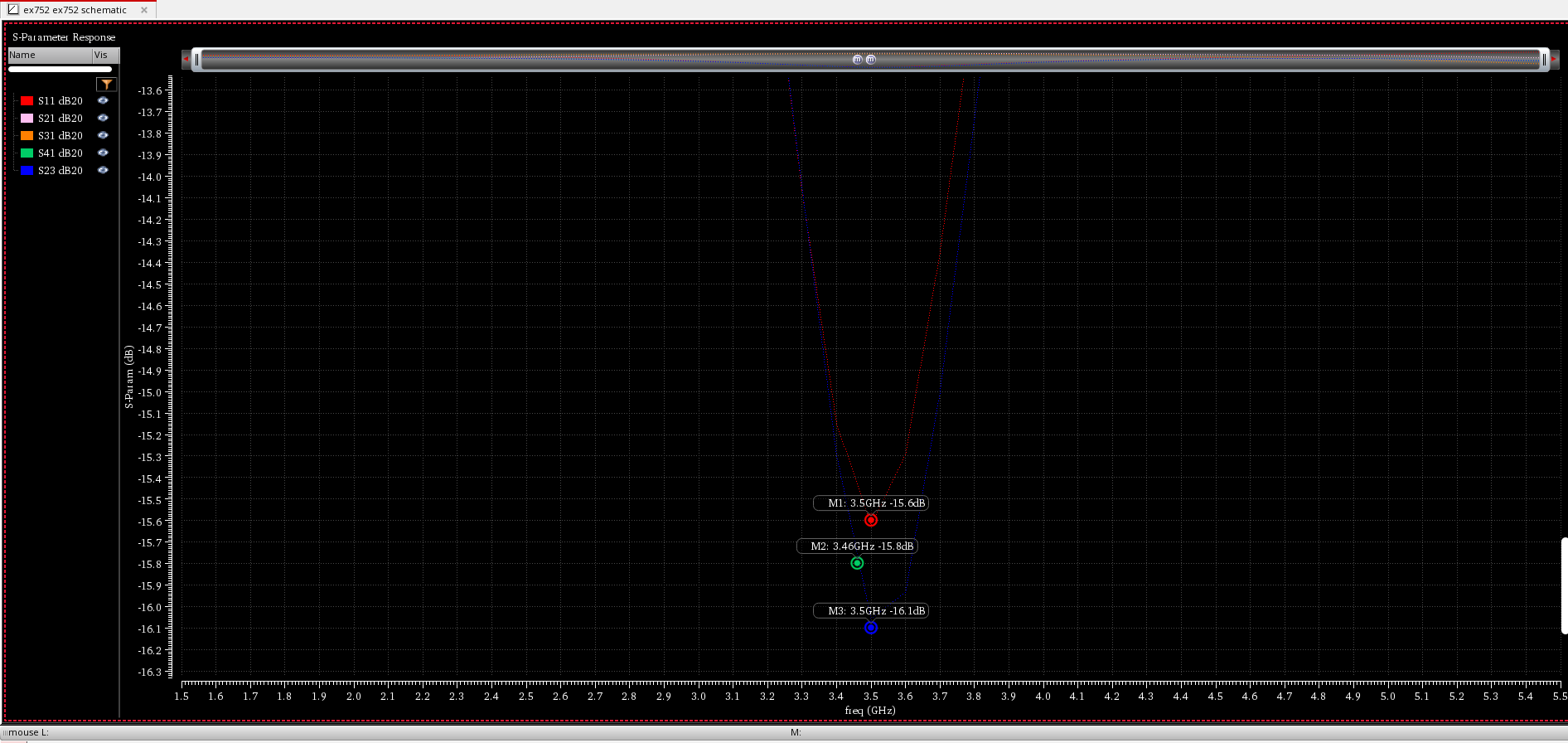The width and height of the screenshot is (1568, 743).
Task: Click the 'M:' status bar entry
Action: tap(796, 732)
